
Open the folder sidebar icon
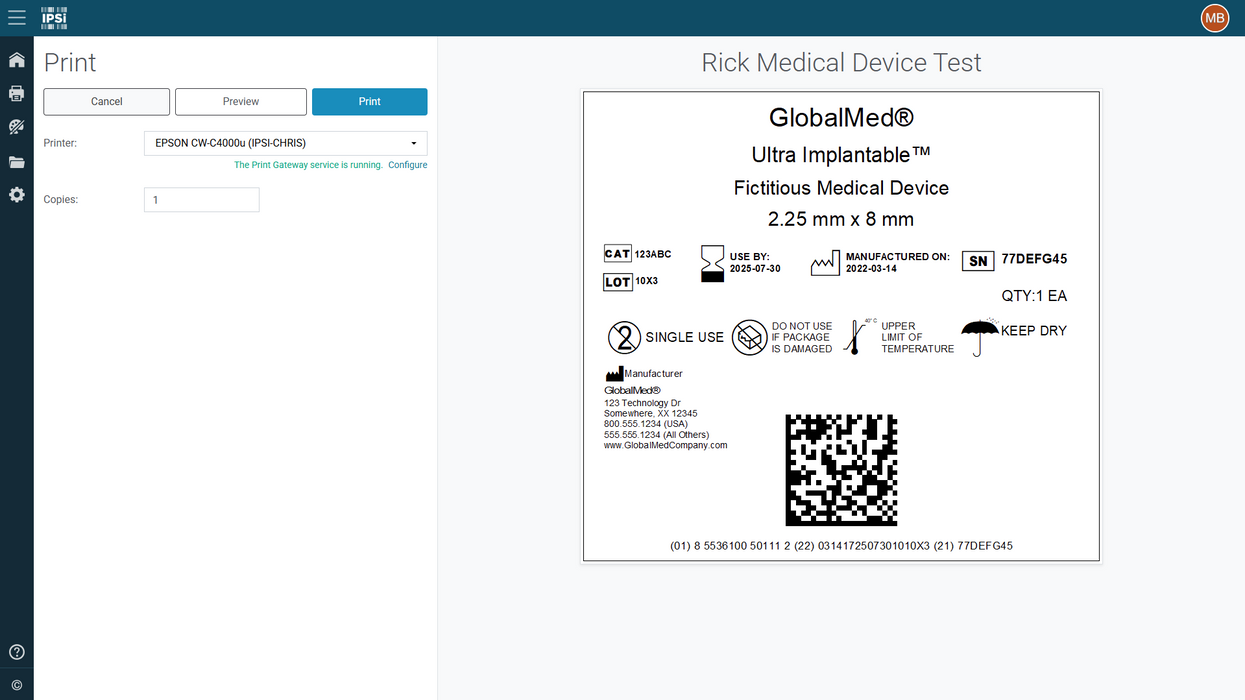tap(17, 162)
